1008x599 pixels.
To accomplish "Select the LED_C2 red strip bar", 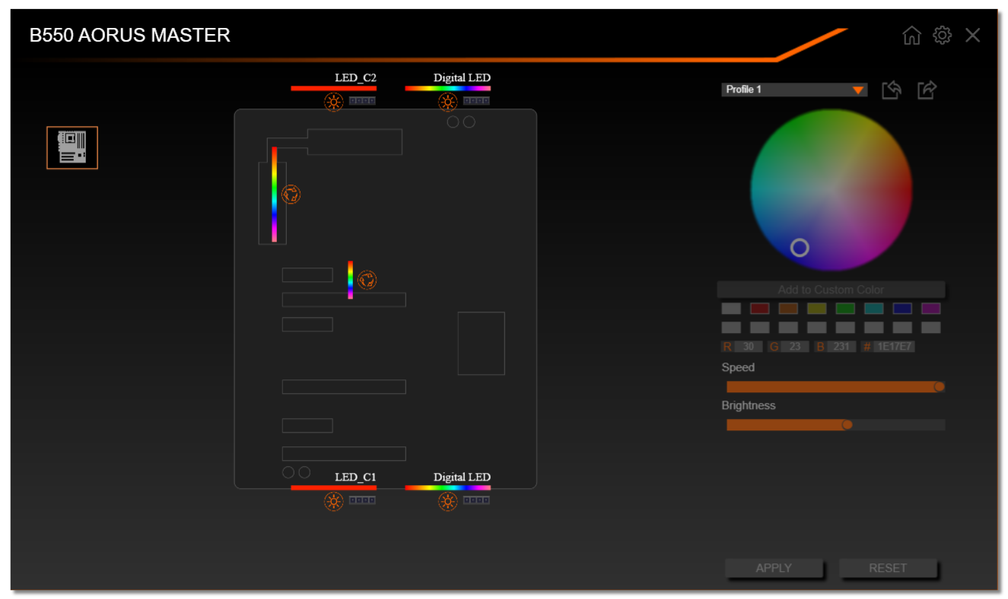I will click(x=334, y=88).
